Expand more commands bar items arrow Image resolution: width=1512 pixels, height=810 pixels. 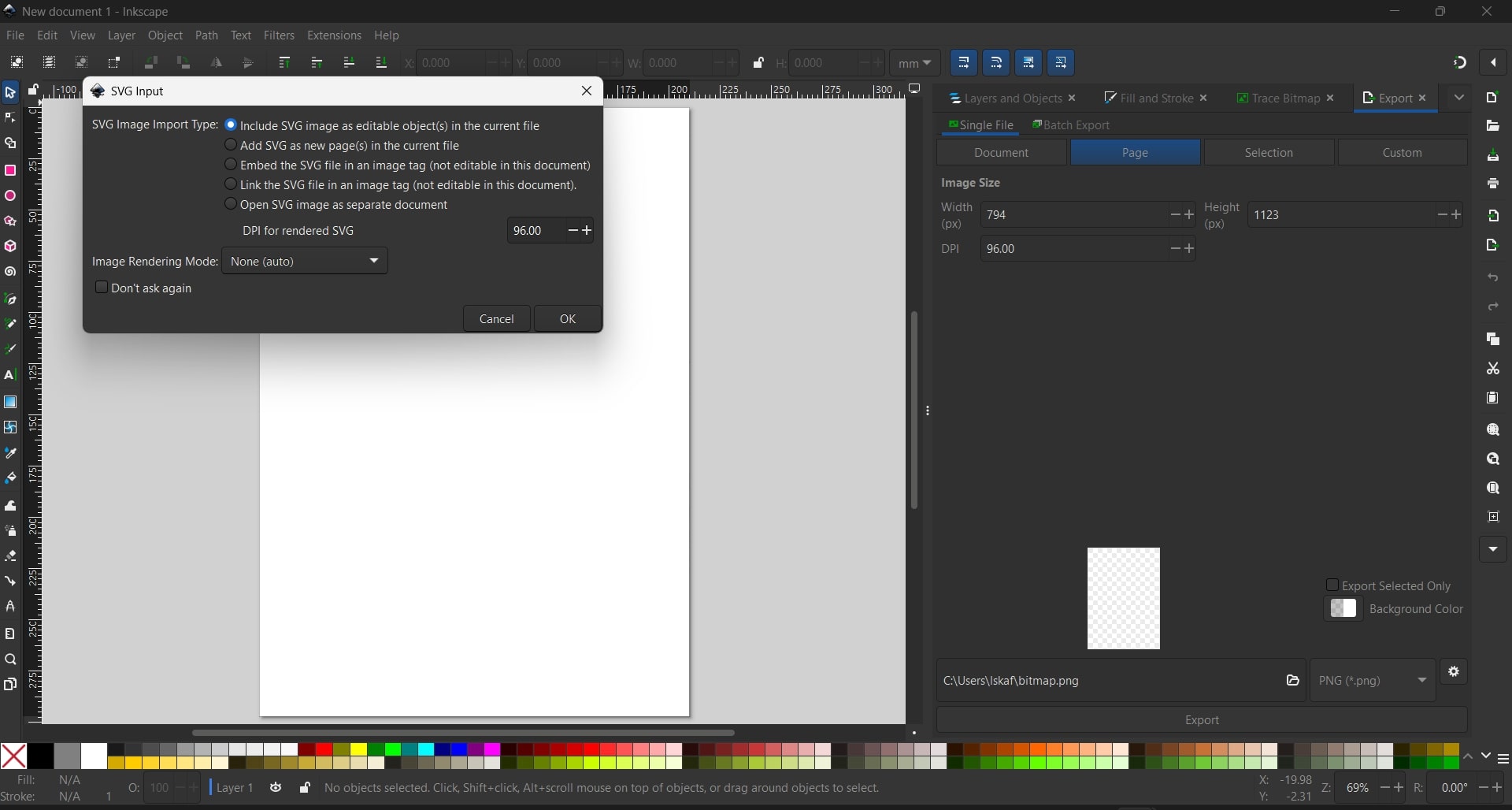click(1492, 549)
